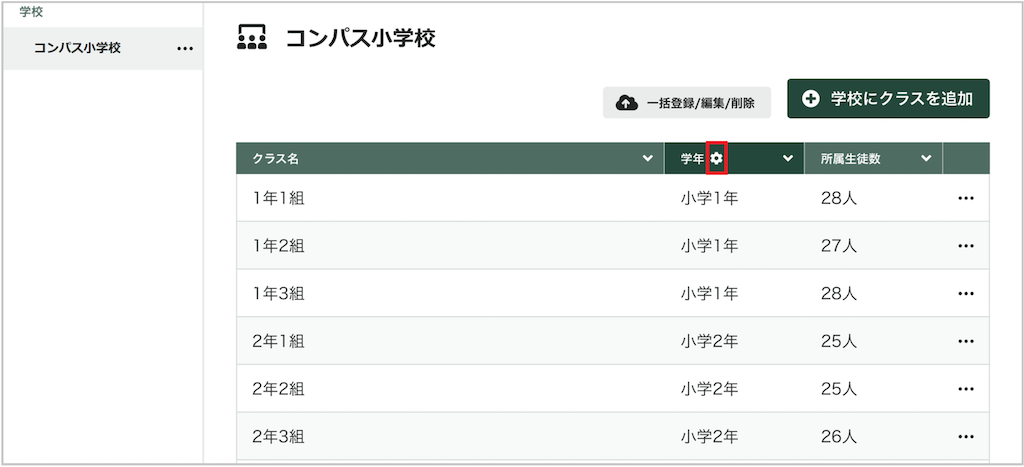Screen dimensions: 1024x467
Task: Click the 一括登録/編集/削除 button
Action: pos(686,103)
